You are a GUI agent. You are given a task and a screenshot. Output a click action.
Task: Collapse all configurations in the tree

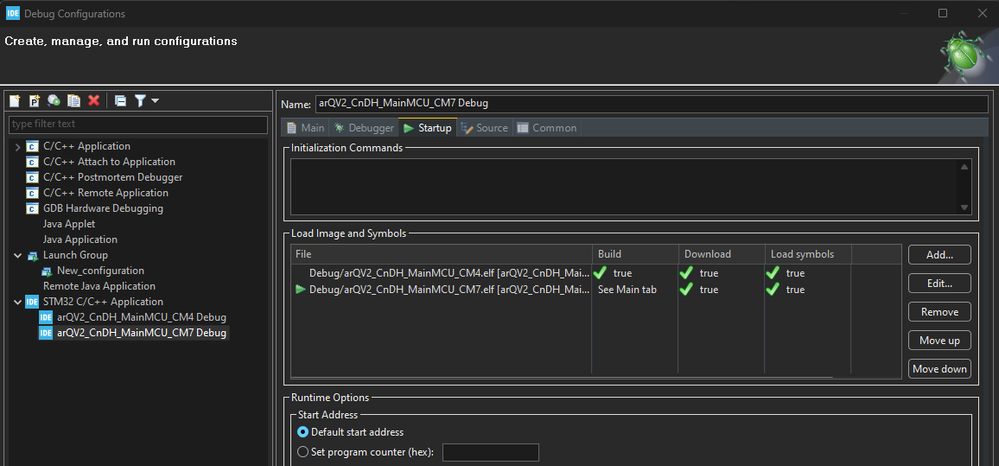pyautogui.click(x=120, y=101)
